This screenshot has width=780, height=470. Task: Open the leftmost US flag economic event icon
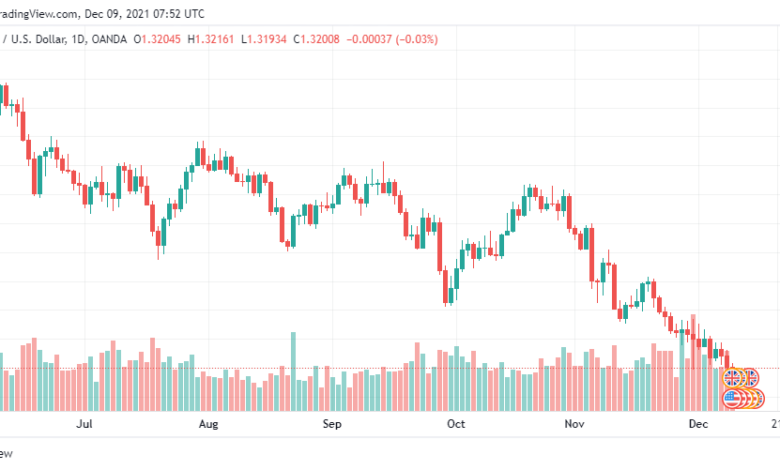[731, 399]
